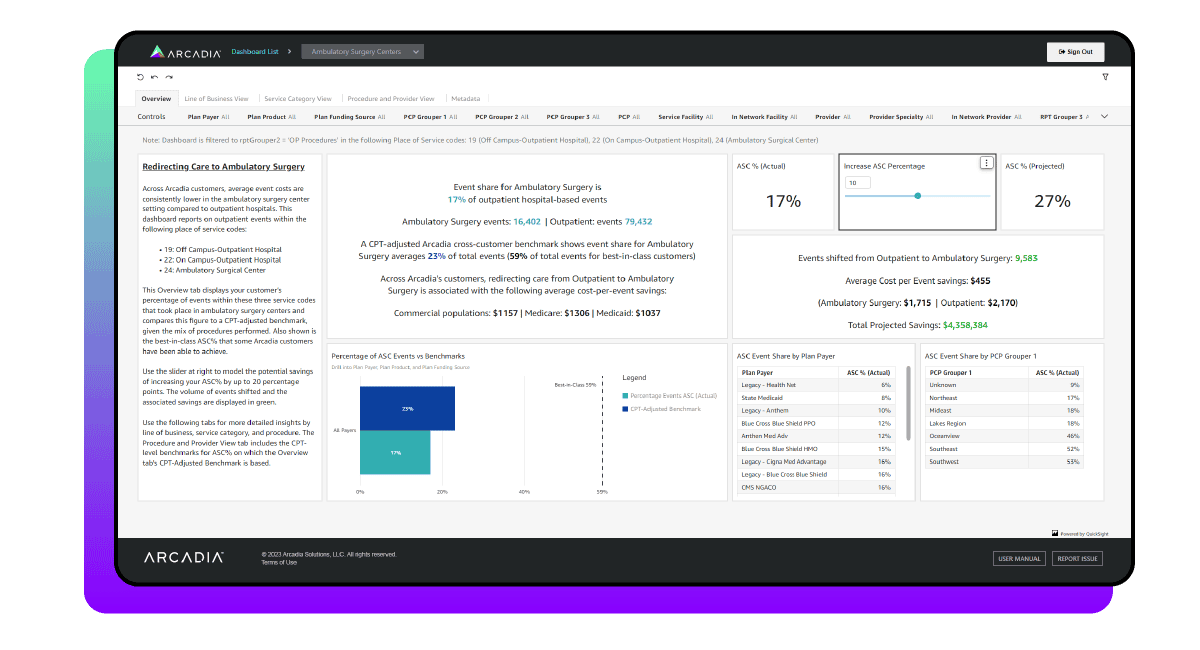Select the Lakes Region row

1004,423
